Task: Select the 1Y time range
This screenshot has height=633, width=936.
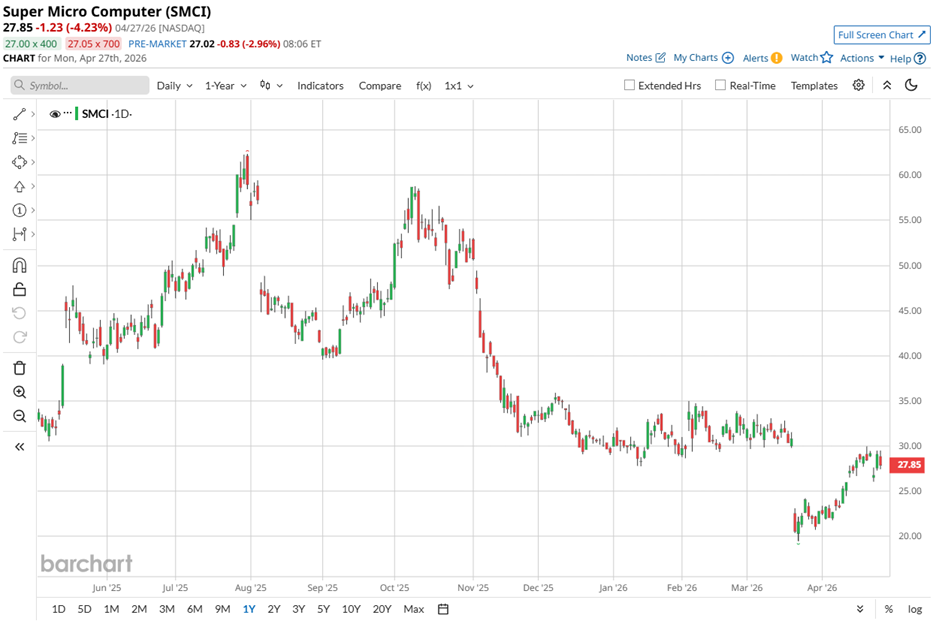Action: click(x=249, y=609)
